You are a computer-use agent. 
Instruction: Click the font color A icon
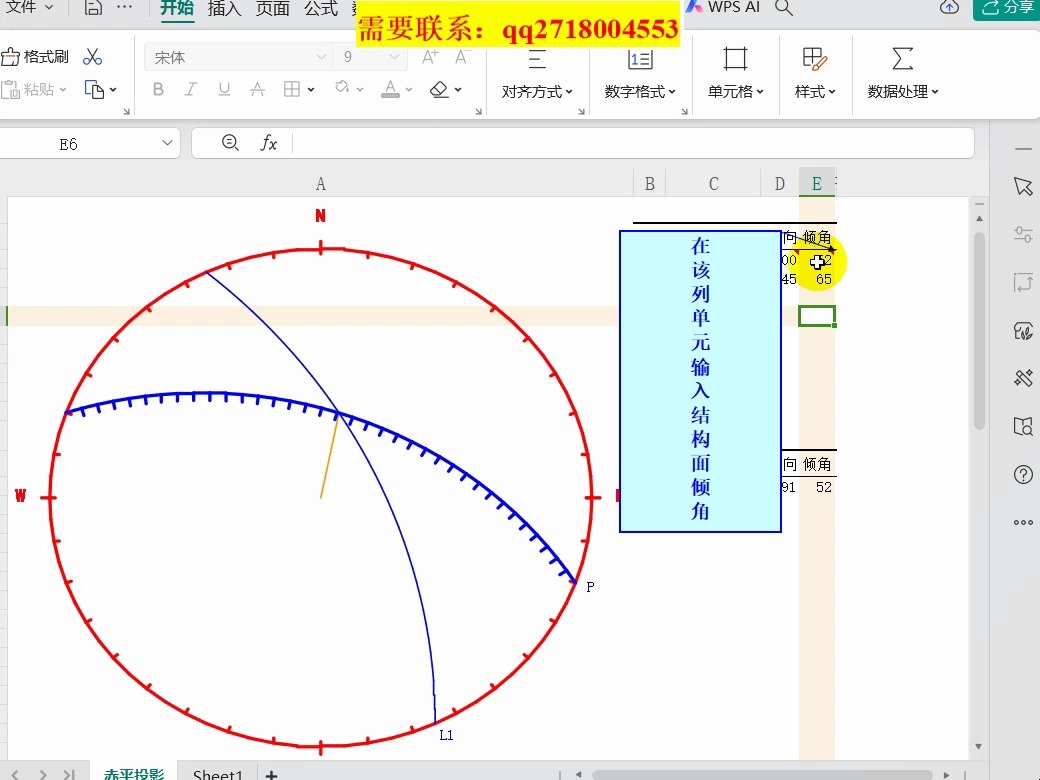point(391,89)
